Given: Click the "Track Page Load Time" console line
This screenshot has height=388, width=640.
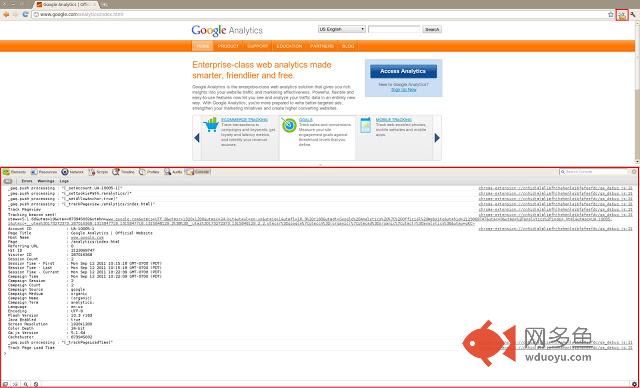Looking at the screenshot, I should click(31, 348).
